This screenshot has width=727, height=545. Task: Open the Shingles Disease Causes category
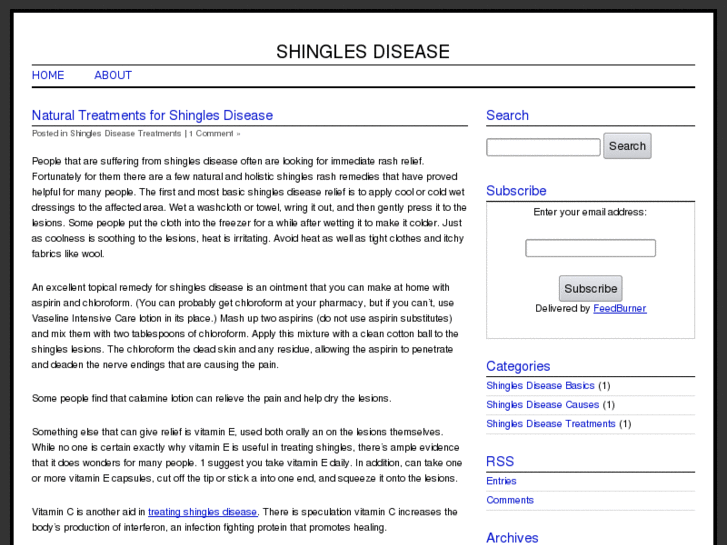(x=542, y=404)
